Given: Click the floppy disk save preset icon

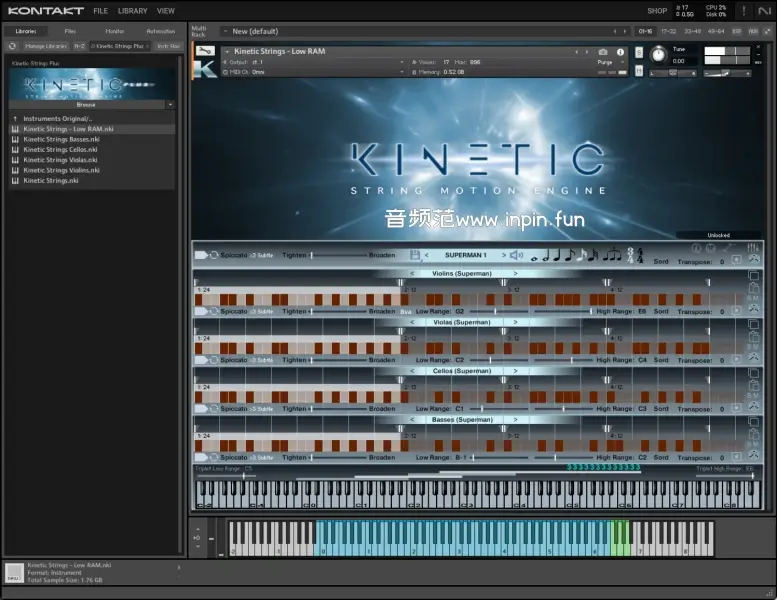Looking at the screenshot, I should [x=415, y=256].
